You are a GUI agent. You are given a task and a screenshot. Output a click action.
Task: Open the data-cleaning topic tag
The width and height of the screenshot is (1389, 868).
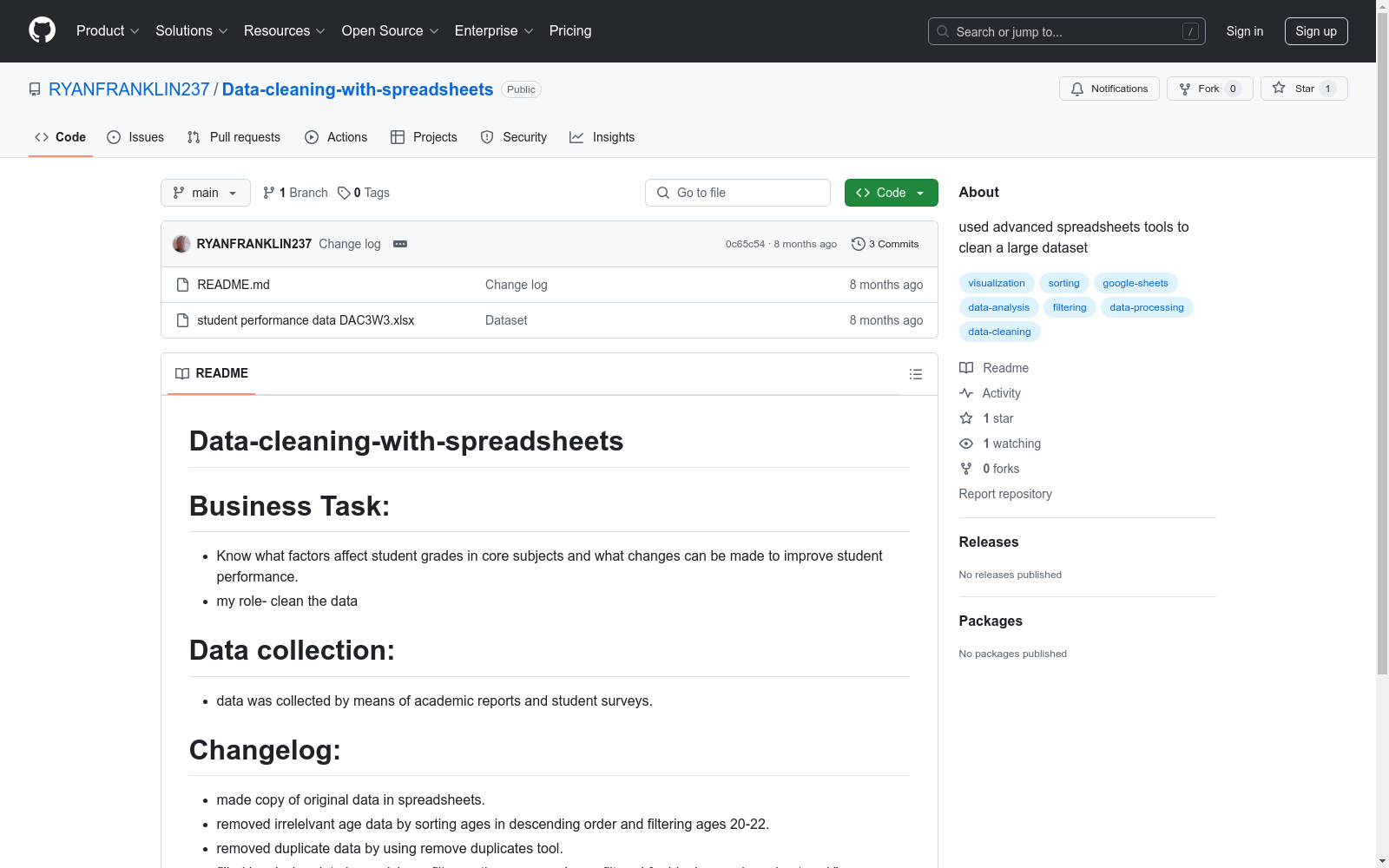point(999,332)
